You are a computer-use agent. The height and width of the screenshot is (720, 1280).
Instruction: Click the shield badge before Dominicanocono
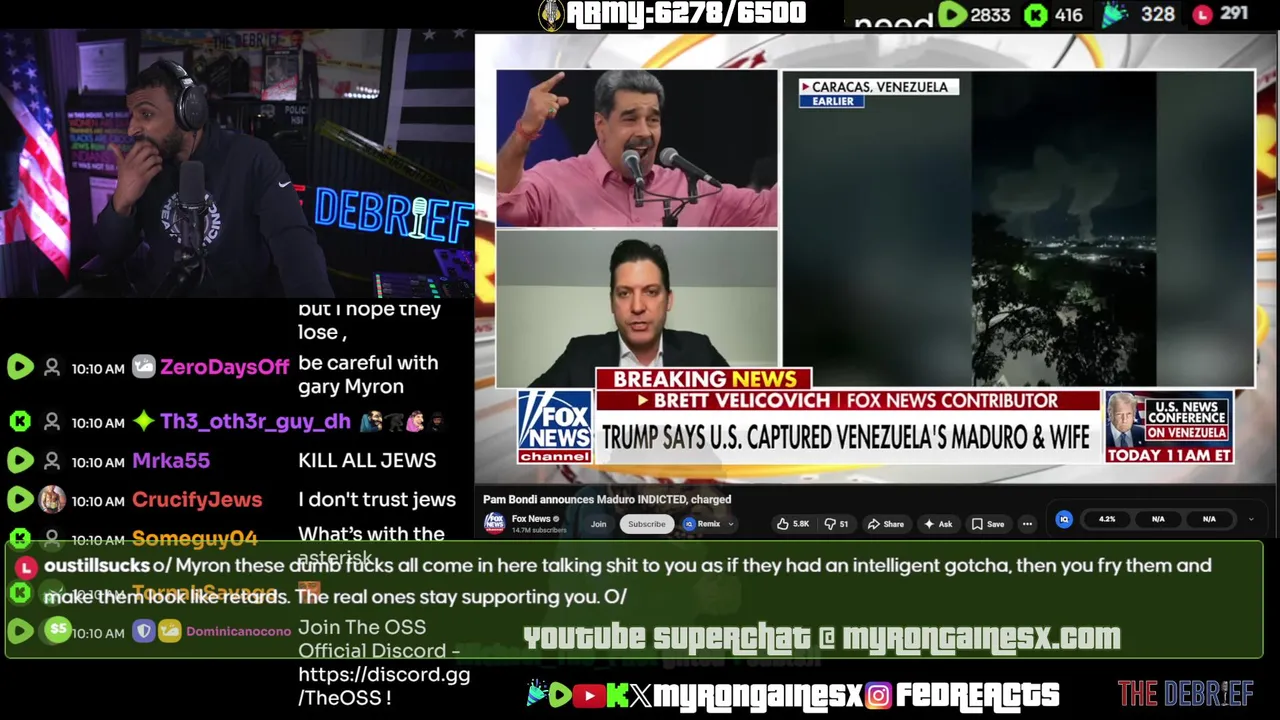click(x=144, y=632)
